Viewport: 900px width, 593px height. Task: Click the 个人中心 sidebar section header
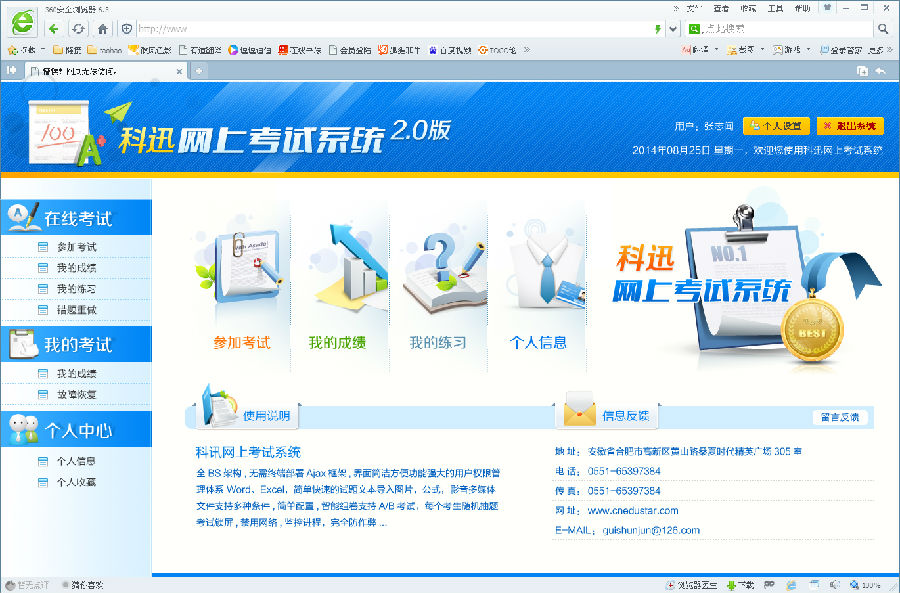pos(76,429)
